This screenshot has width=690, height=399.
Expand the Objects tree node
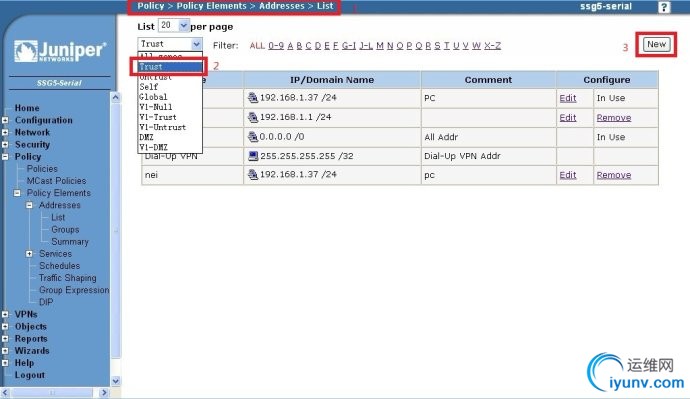pyautogui.click(x=5, y=326)
